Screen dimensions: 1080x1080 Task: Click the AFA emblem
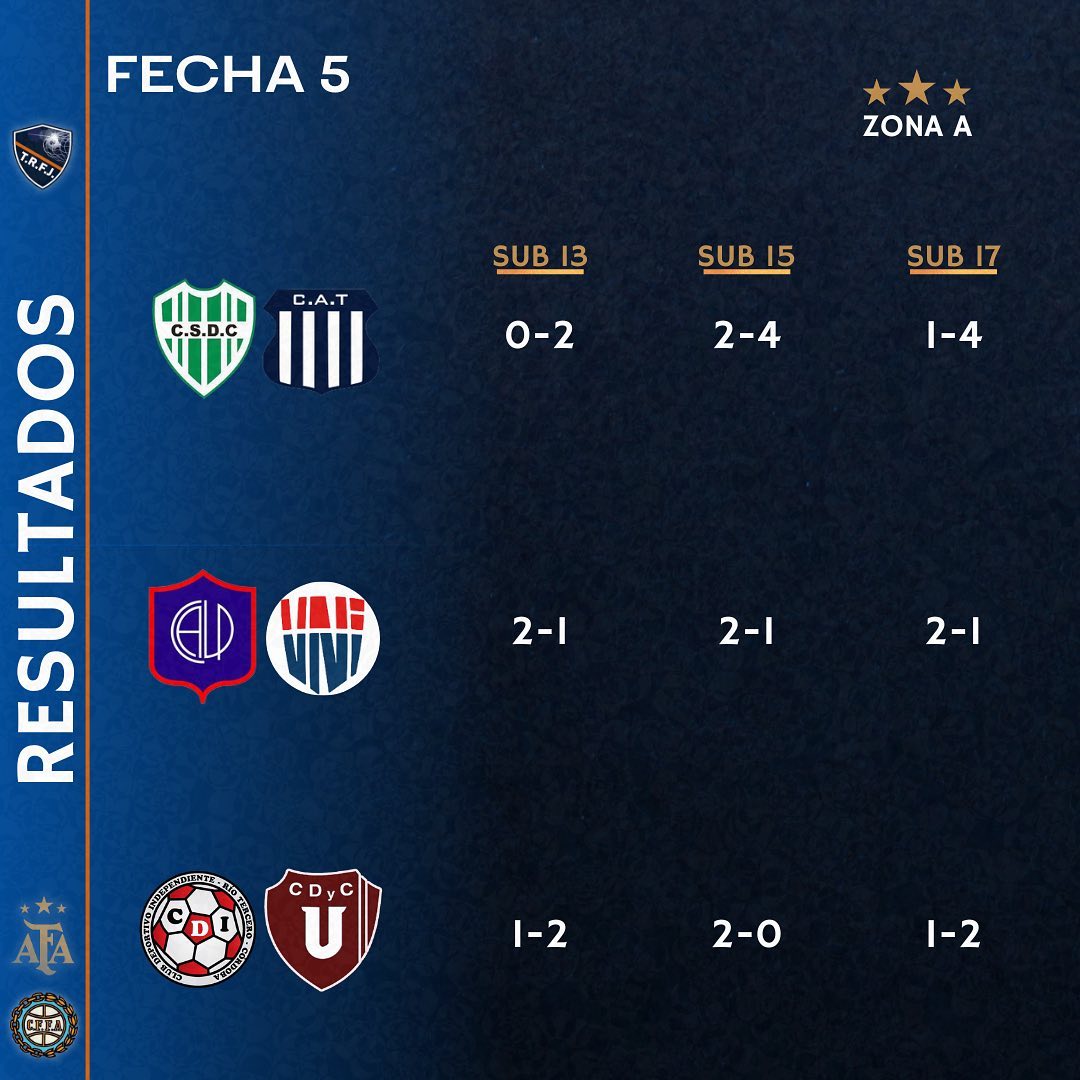tap(42, 937)
